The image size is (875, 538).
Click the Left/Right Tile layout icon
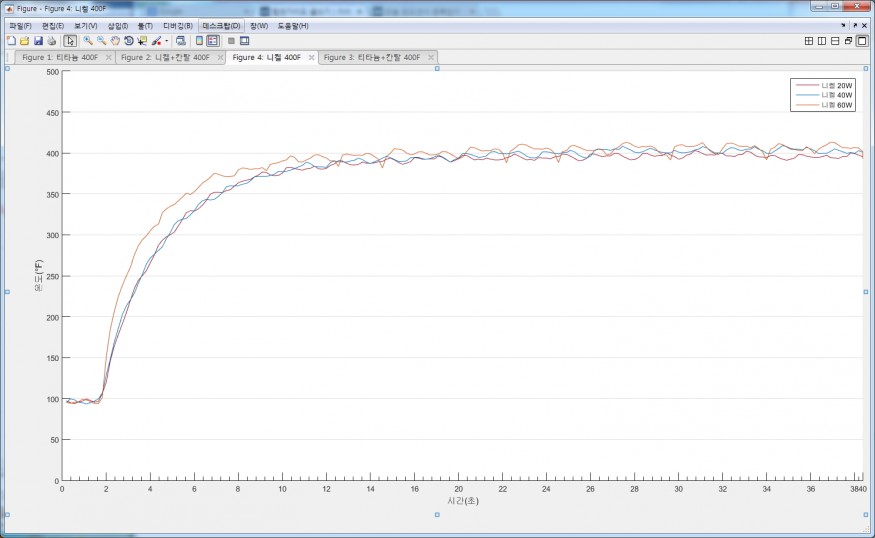(x=822, y=41)
